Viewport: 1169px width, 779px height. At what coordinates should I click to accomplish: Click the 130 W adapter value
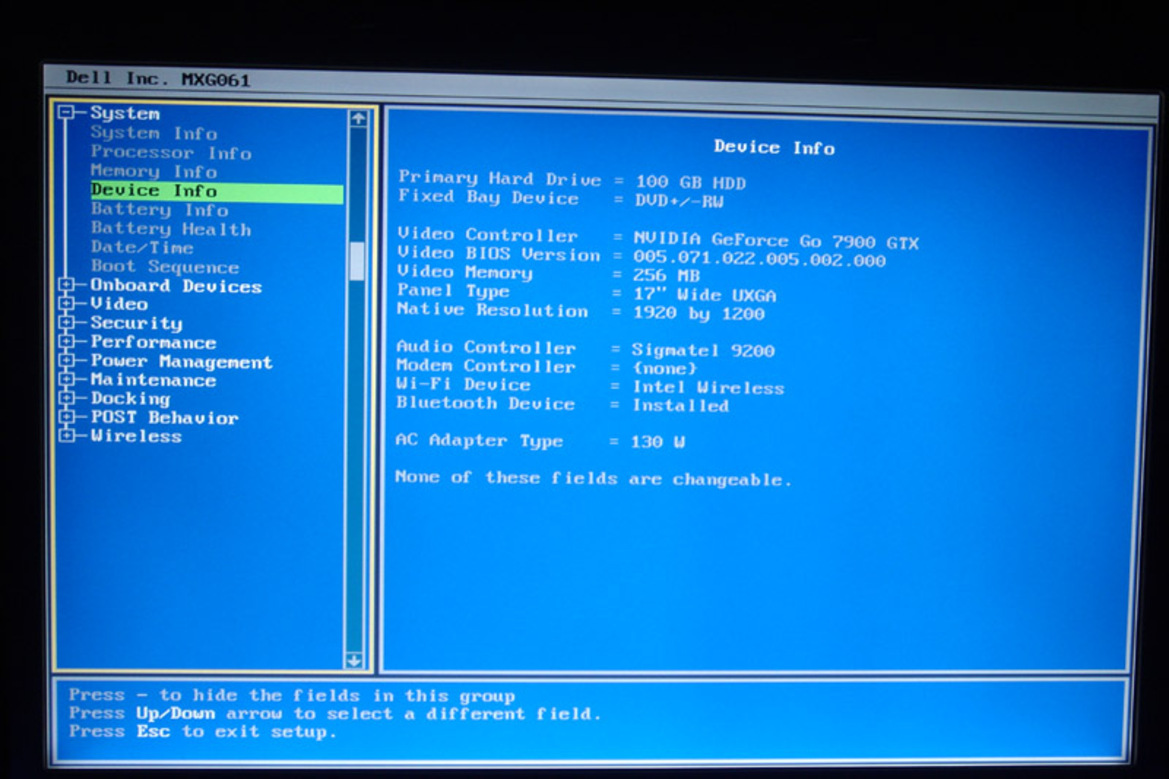pyautogui.click(x=658, y=441)
